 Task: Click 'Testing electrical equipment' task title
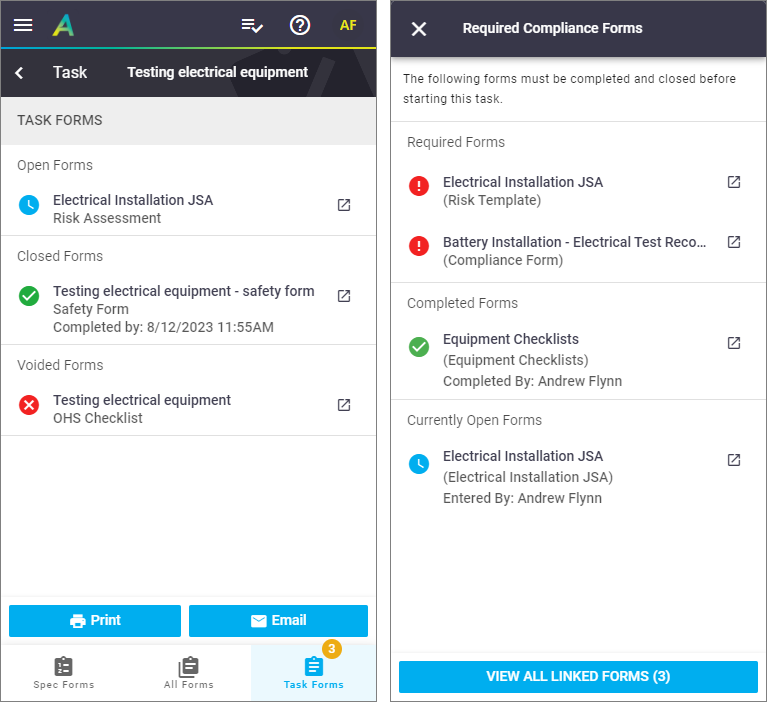click(218, 72)
